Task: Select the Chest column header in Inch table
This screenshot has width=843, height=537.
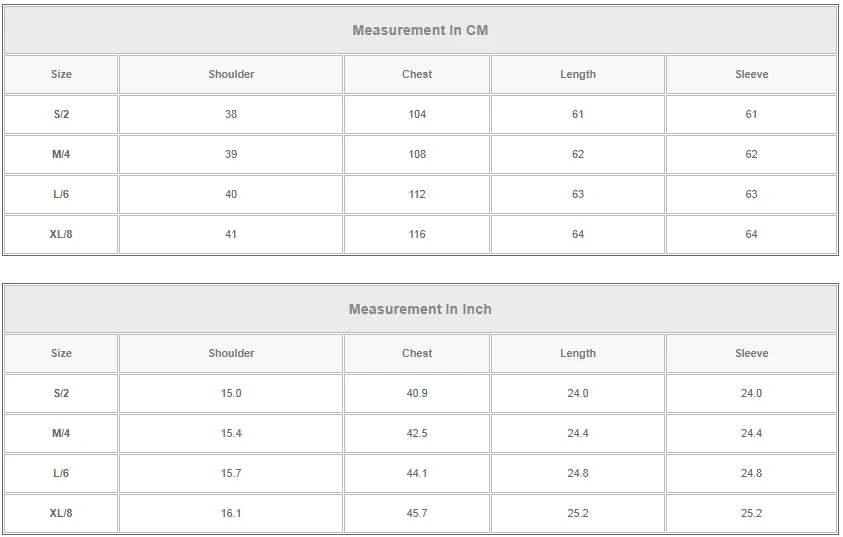Action: tap(417, 353)
